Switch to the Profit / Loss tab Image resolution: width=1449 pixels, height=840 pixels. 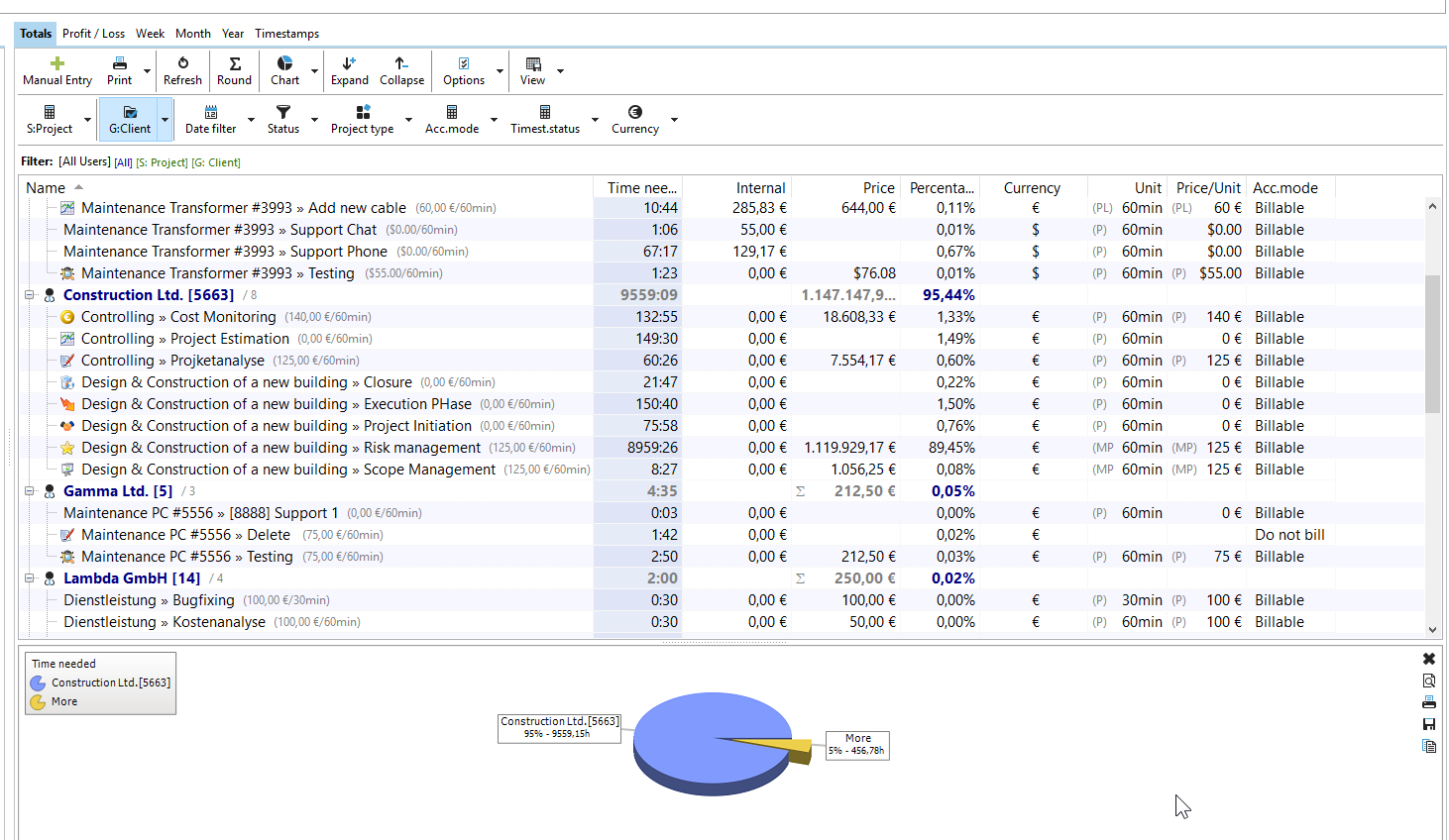93,34
